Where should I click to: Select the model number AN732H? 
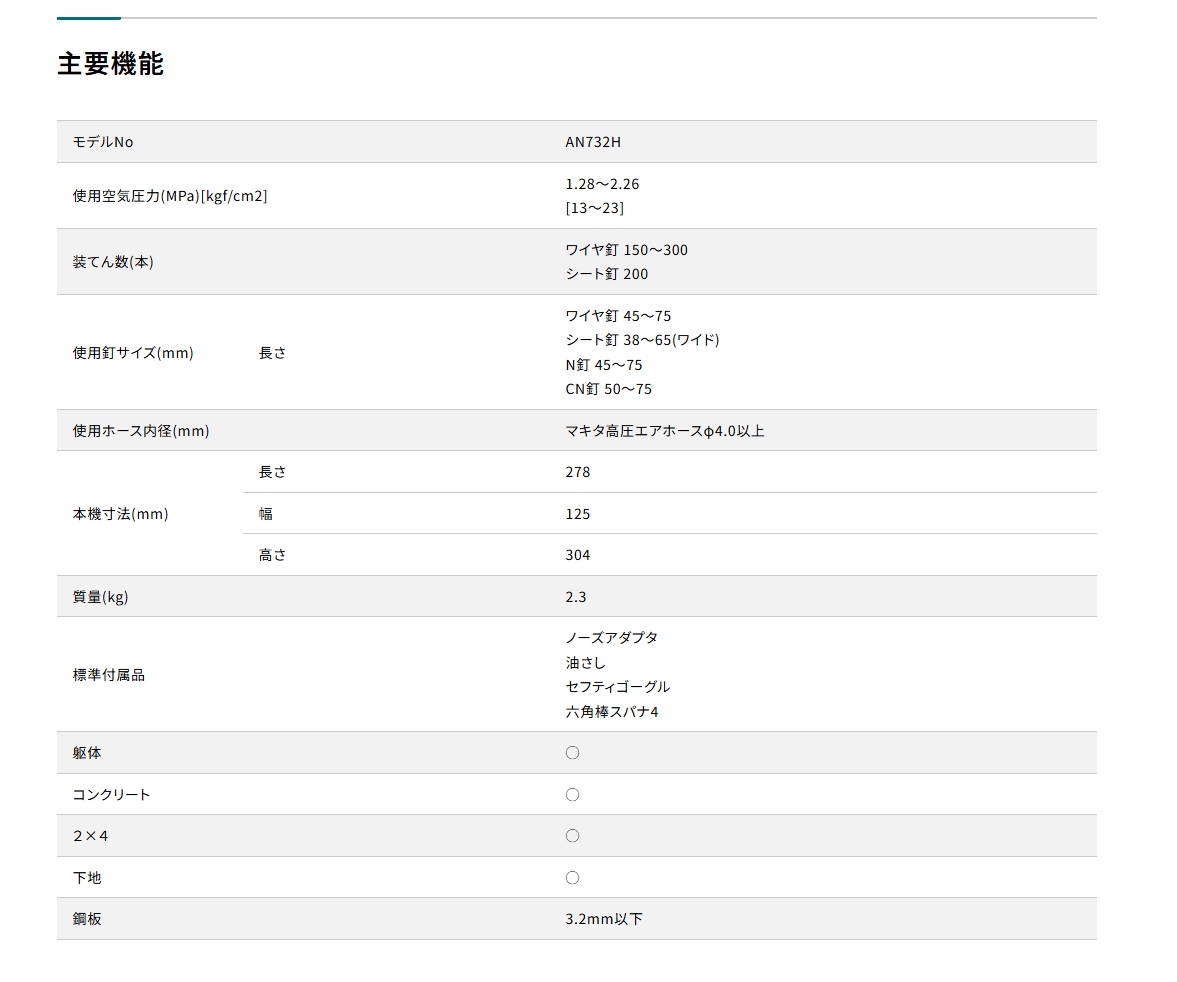[593, 142]
